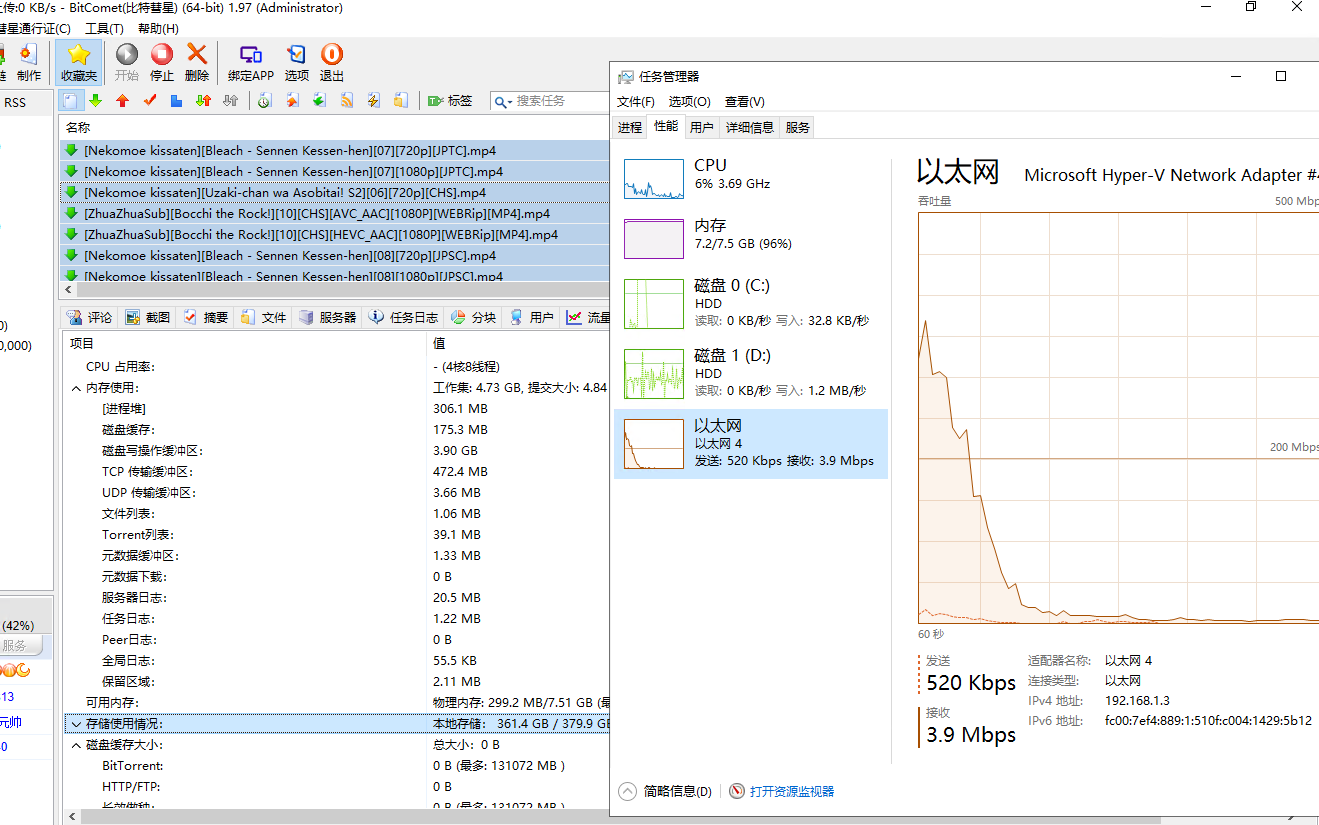Image resolution: width=1319 pixels, height=825 pixels.
Task: Filter by uploading with red up arrow
Action: coord(123,100)
